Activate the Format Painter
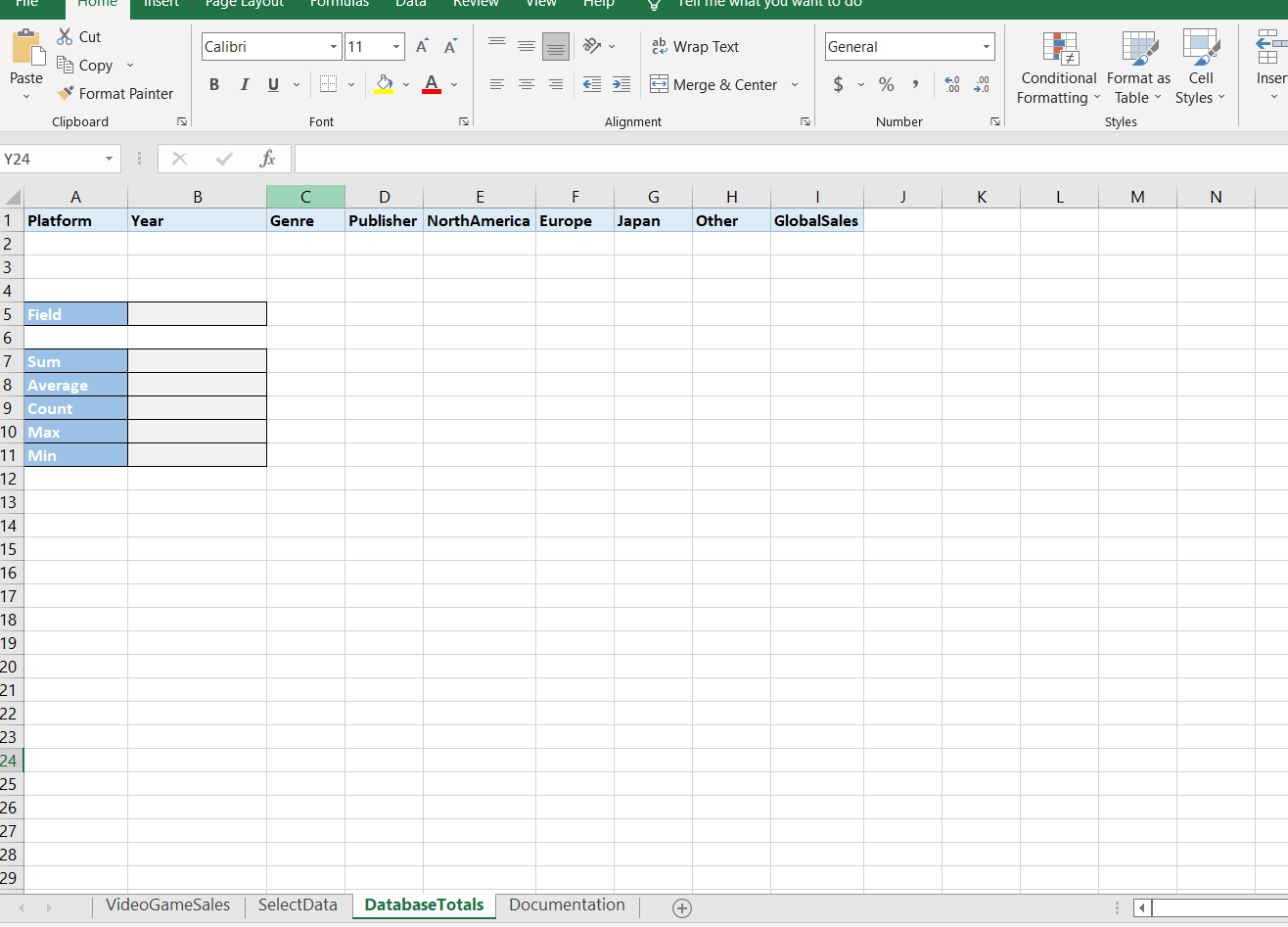Image resolution: width=1288 pixels, height=927 pixels. click(x=115, y=93)
